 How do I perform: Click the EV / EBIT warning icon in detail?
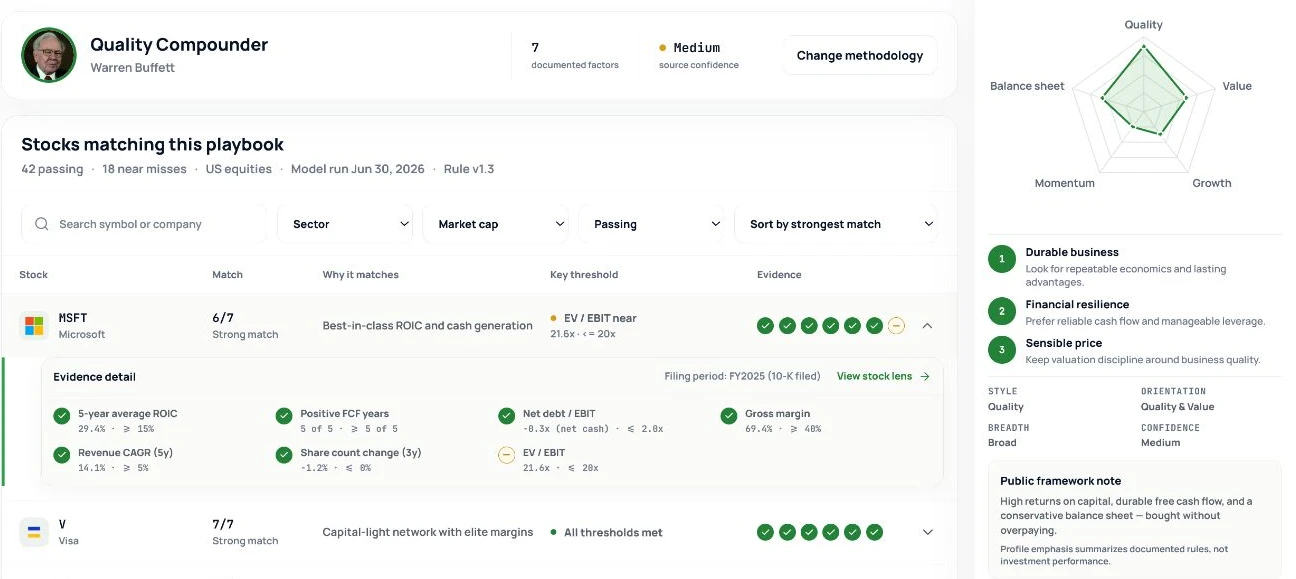506,455
